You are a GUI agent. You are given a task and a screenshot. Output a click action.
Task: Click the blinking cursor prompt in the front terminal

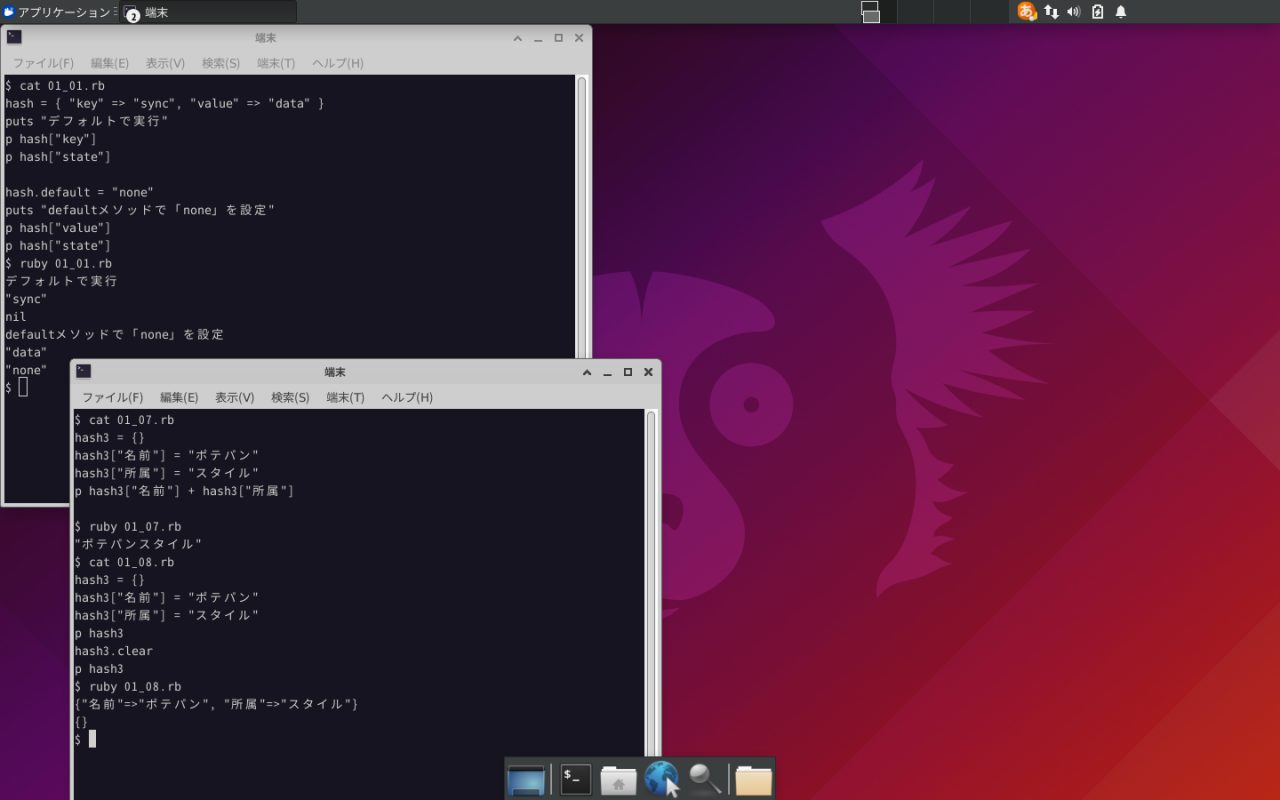[91, 739]
